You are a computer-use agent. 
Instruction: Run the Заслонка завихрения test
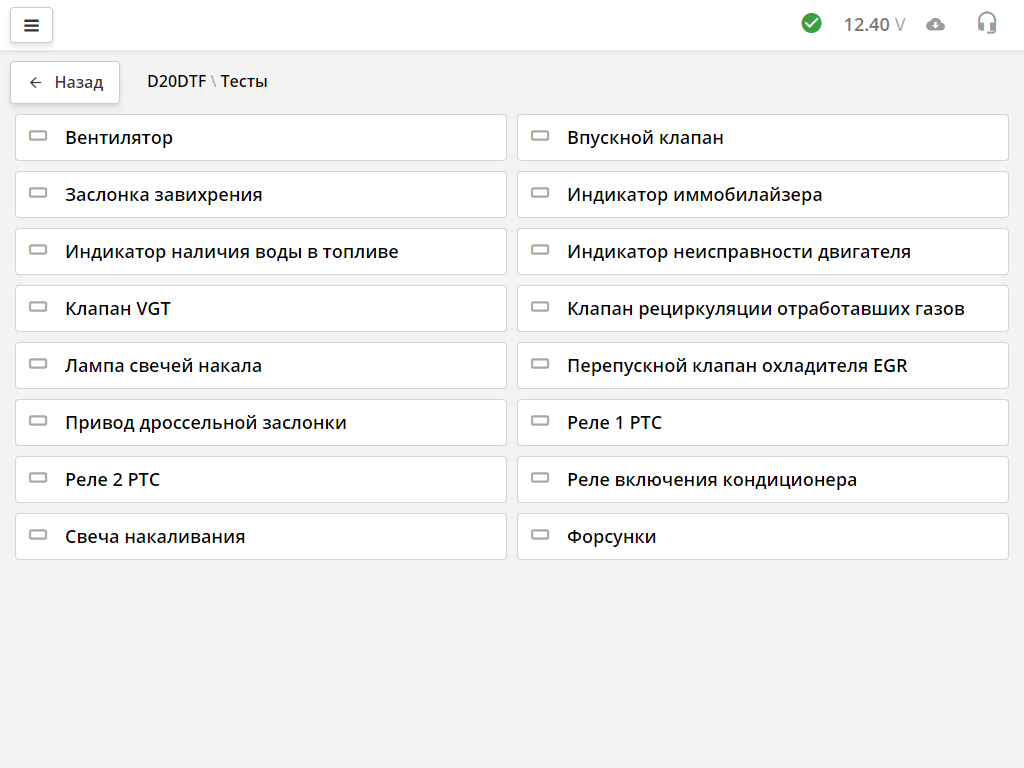pyautogui.click(x=260, y=194)
